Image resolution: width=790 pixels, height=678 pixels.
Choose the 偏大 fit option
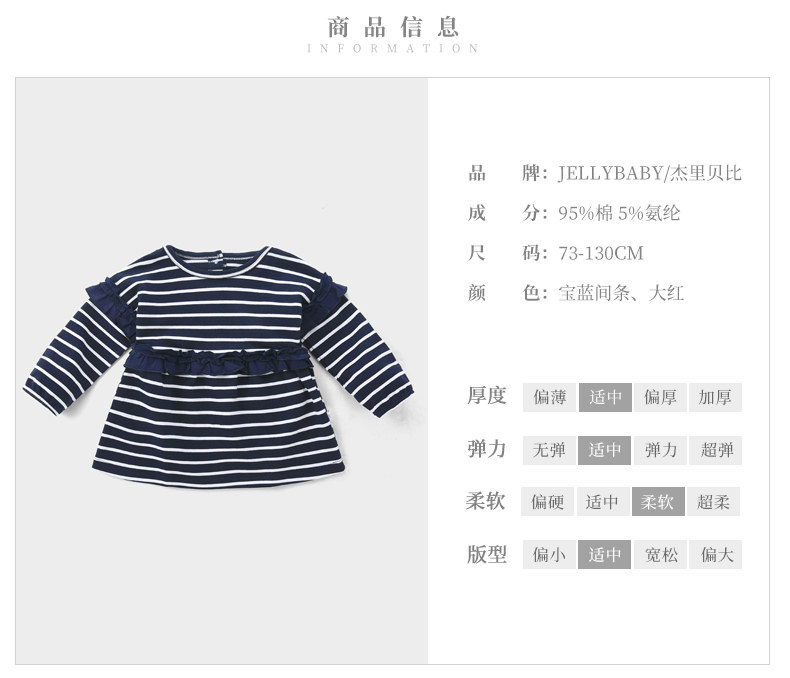(715, 555)
